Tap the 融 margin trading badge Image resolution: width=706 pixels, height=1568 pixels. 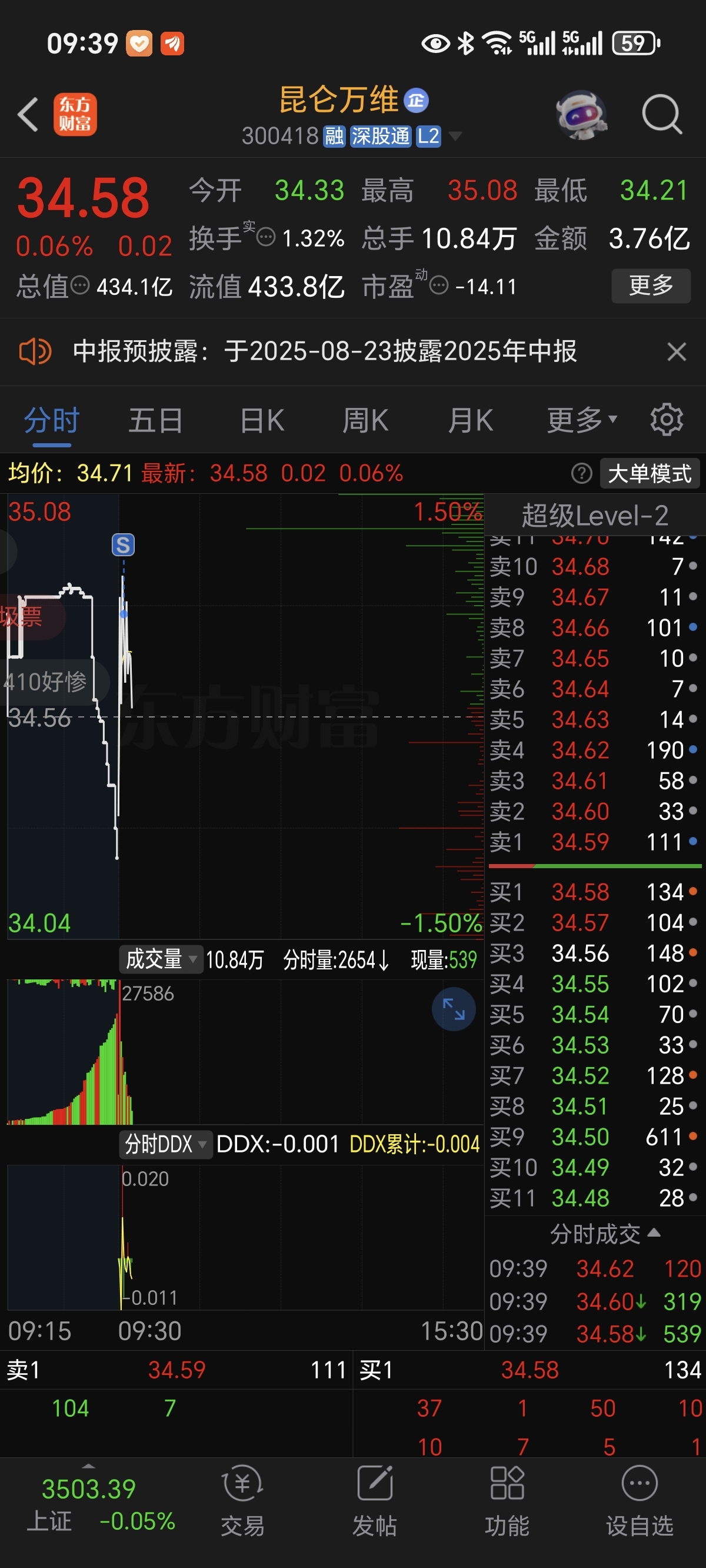pyautogui.click(x=334, y=136)
